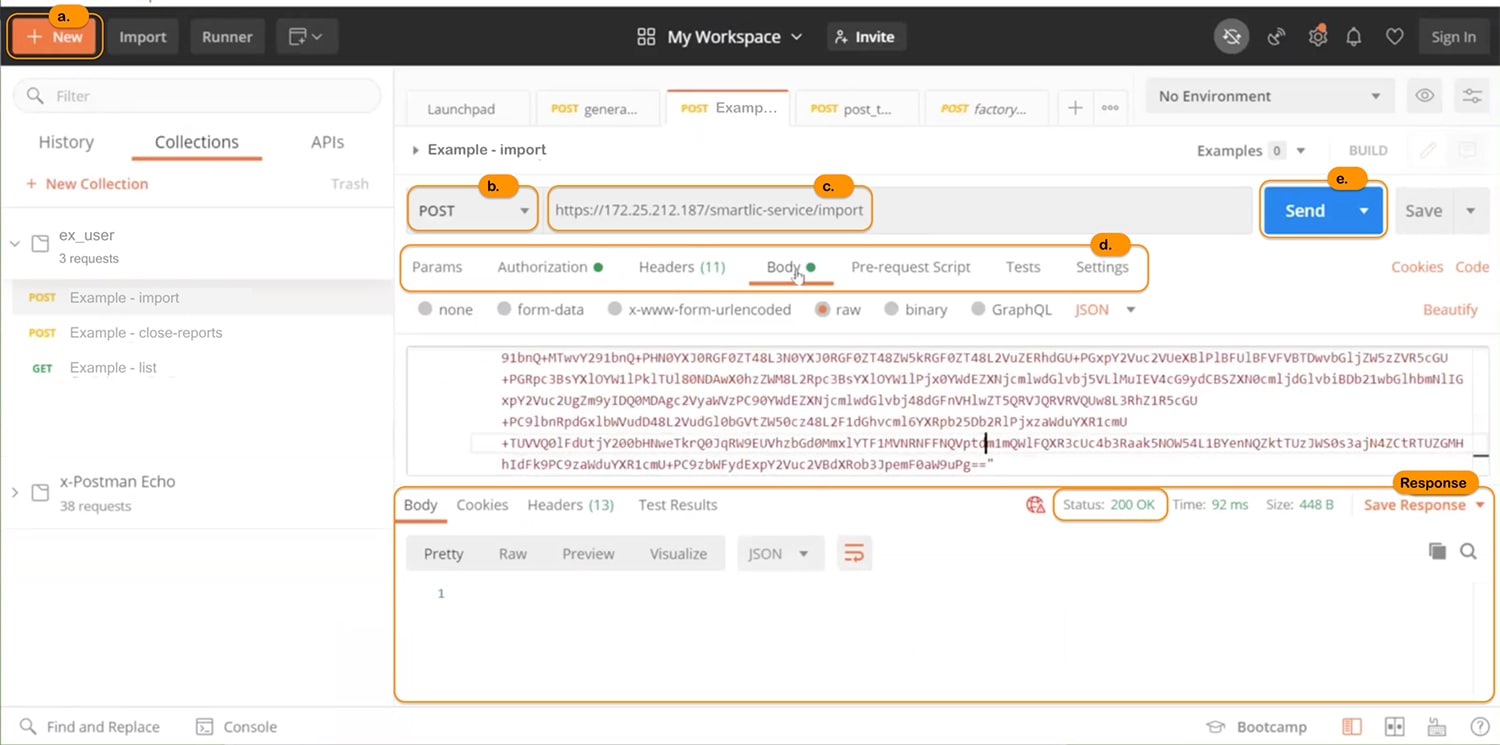This screenshot has width=1500, height=745.
Task: Open the Save dropdown arrow
Action: tap(1470, 211)
